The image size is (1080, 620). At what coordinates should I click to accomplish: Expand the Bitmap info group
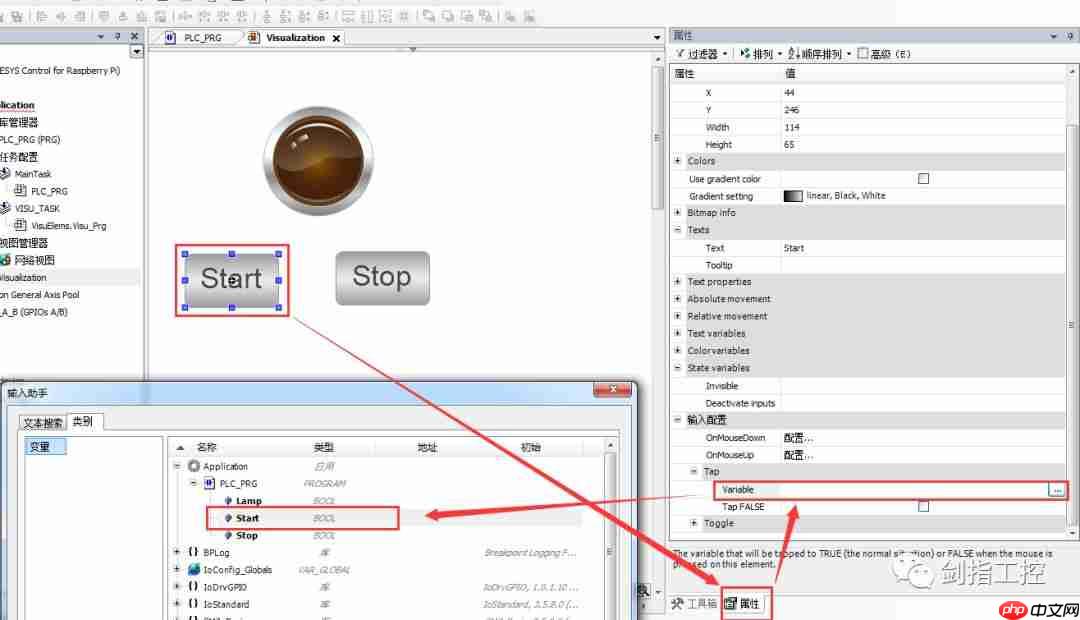[x=677, y=212]
